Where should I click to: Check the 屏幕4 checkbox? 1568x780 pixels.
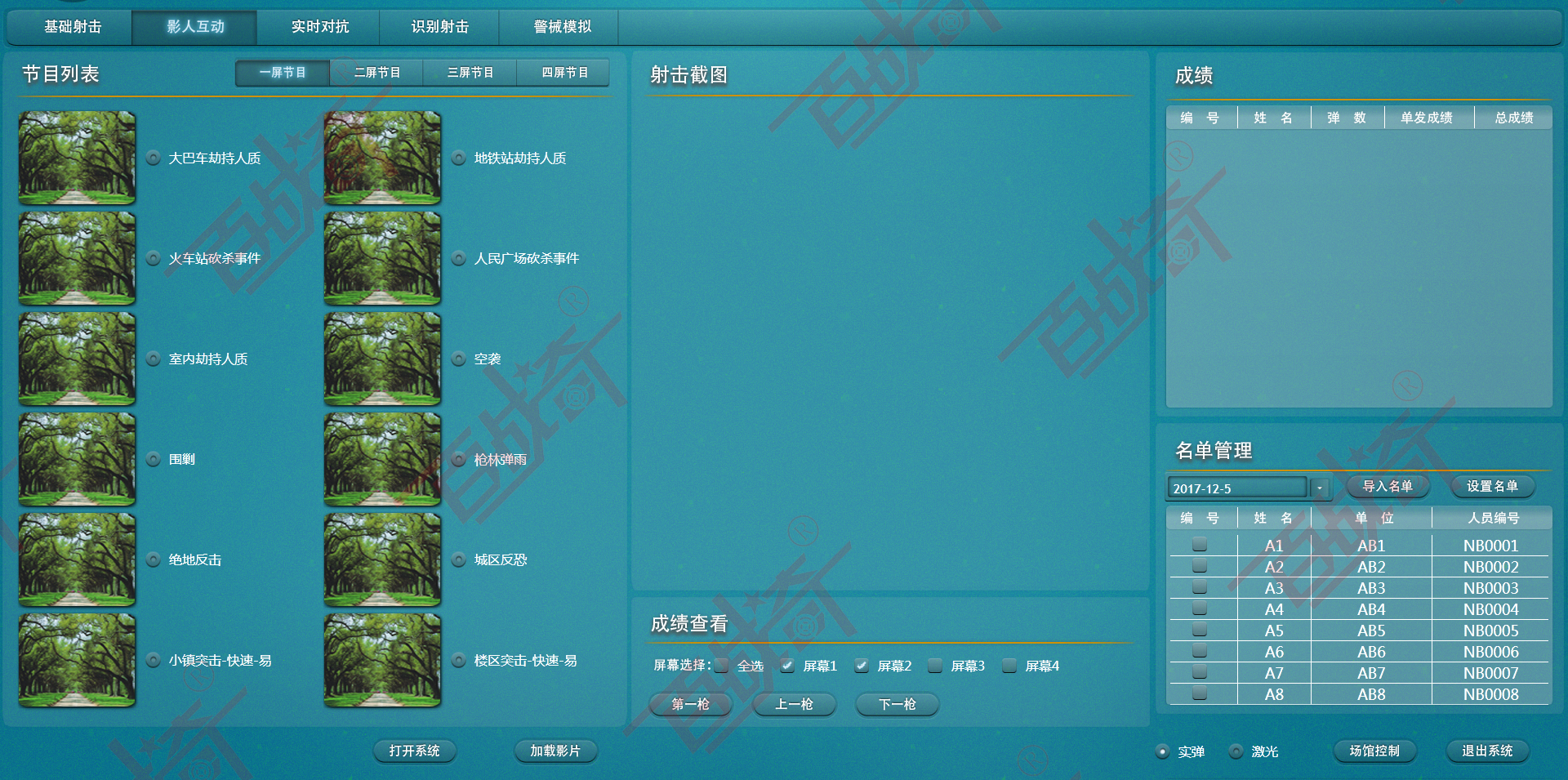pyautogui.click(x=1009, y=666)
